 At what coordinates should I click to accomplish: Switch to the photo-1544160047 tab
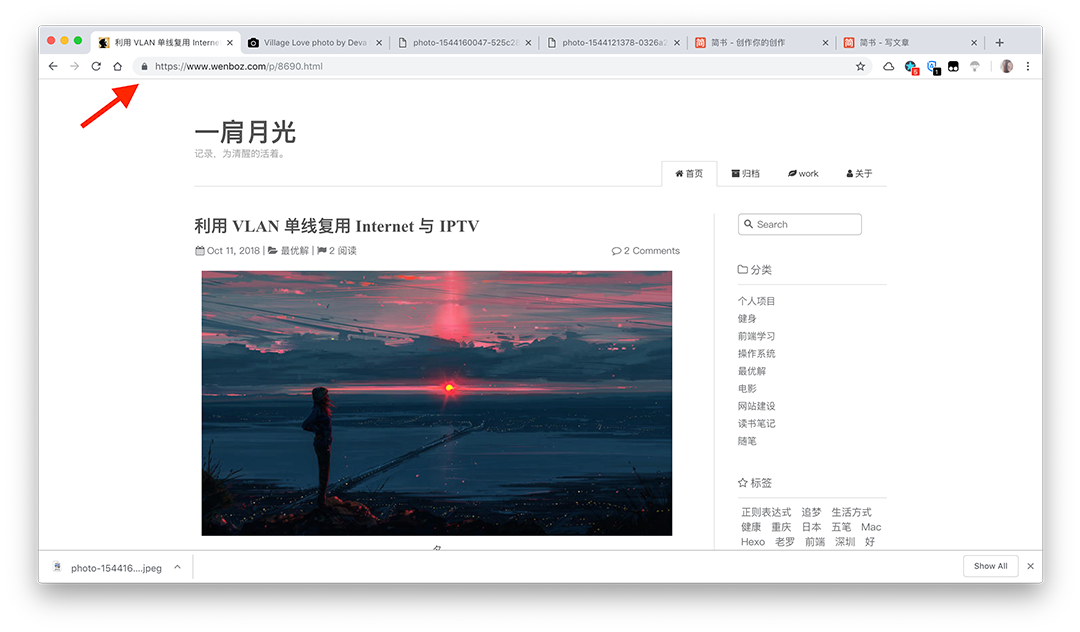click(x=464, y=43)
